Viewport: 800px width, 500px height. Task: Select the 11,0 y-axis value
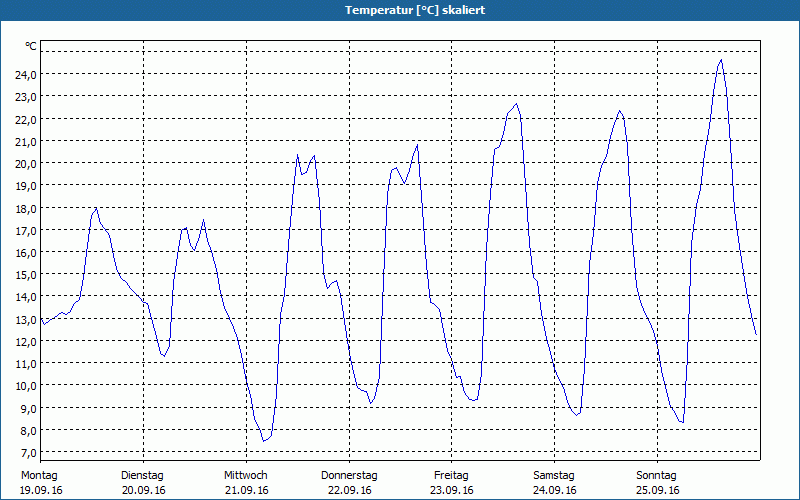click(x=26, y=364)
